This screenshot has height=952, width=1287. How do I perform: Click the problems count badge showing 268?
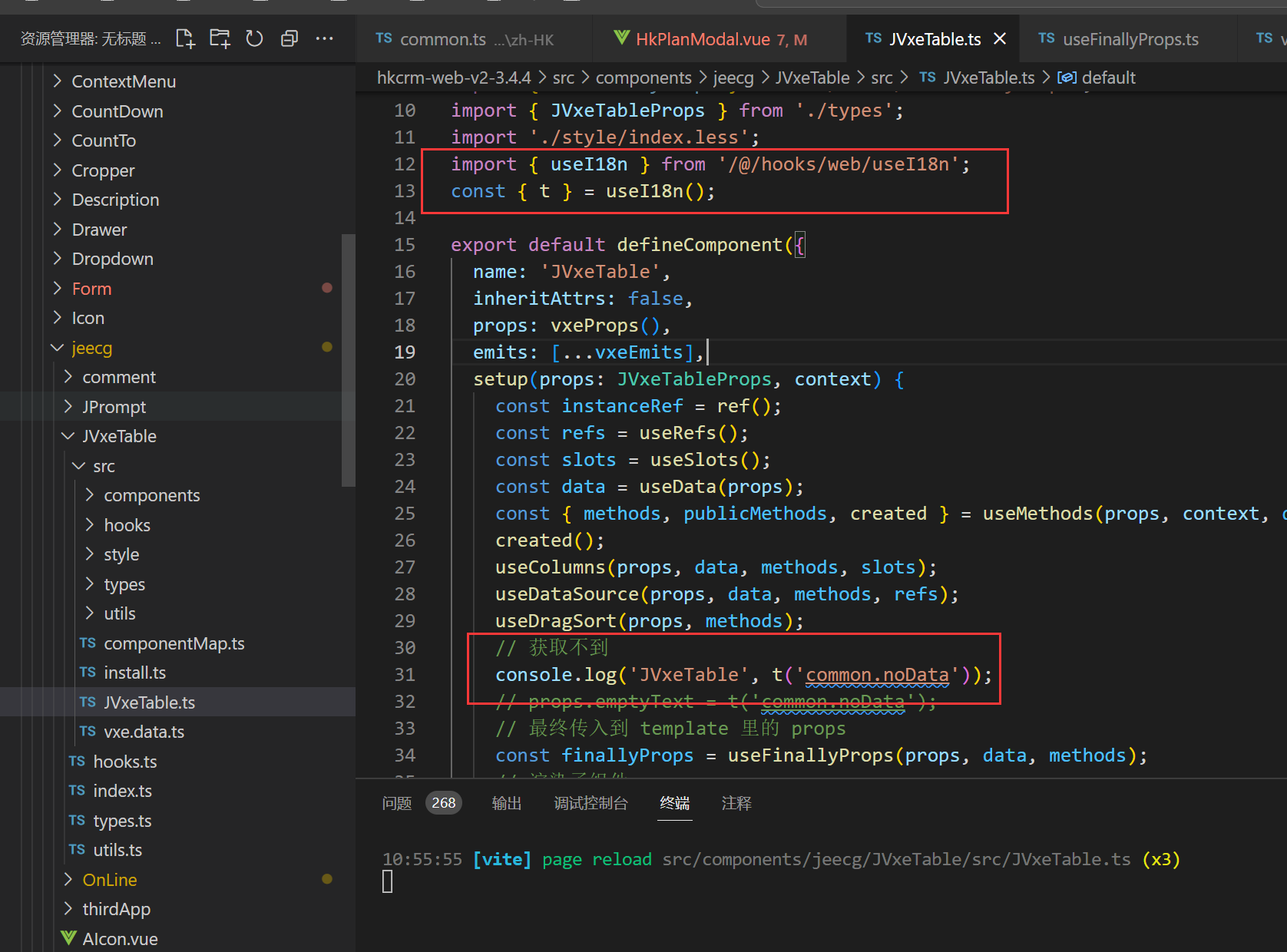click(x=443, y=802)
